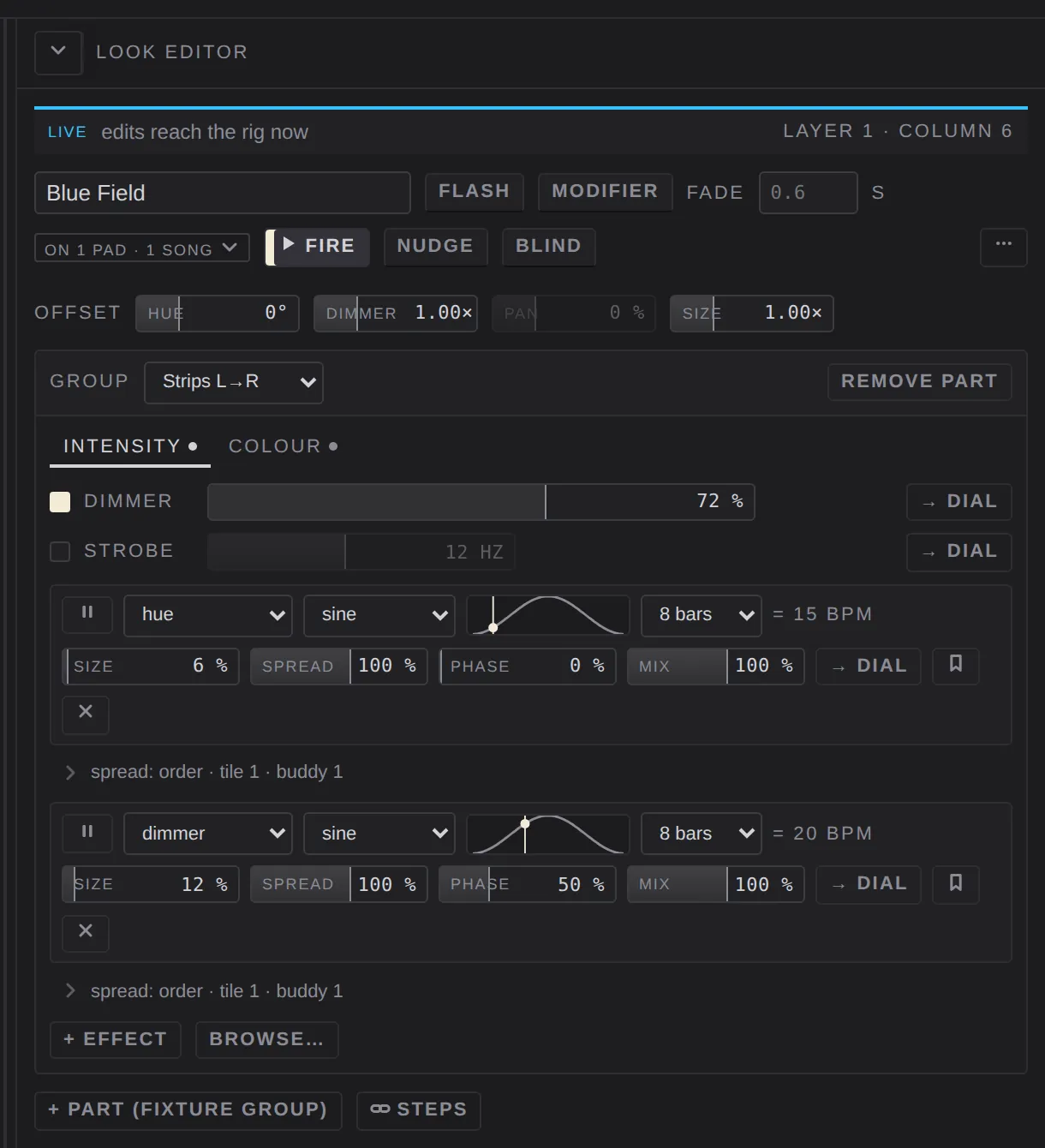Screen dimensions: 1045x1148
Task: Adjust the Offset Size 1.00× slider
Action: (x=752, y=314)
